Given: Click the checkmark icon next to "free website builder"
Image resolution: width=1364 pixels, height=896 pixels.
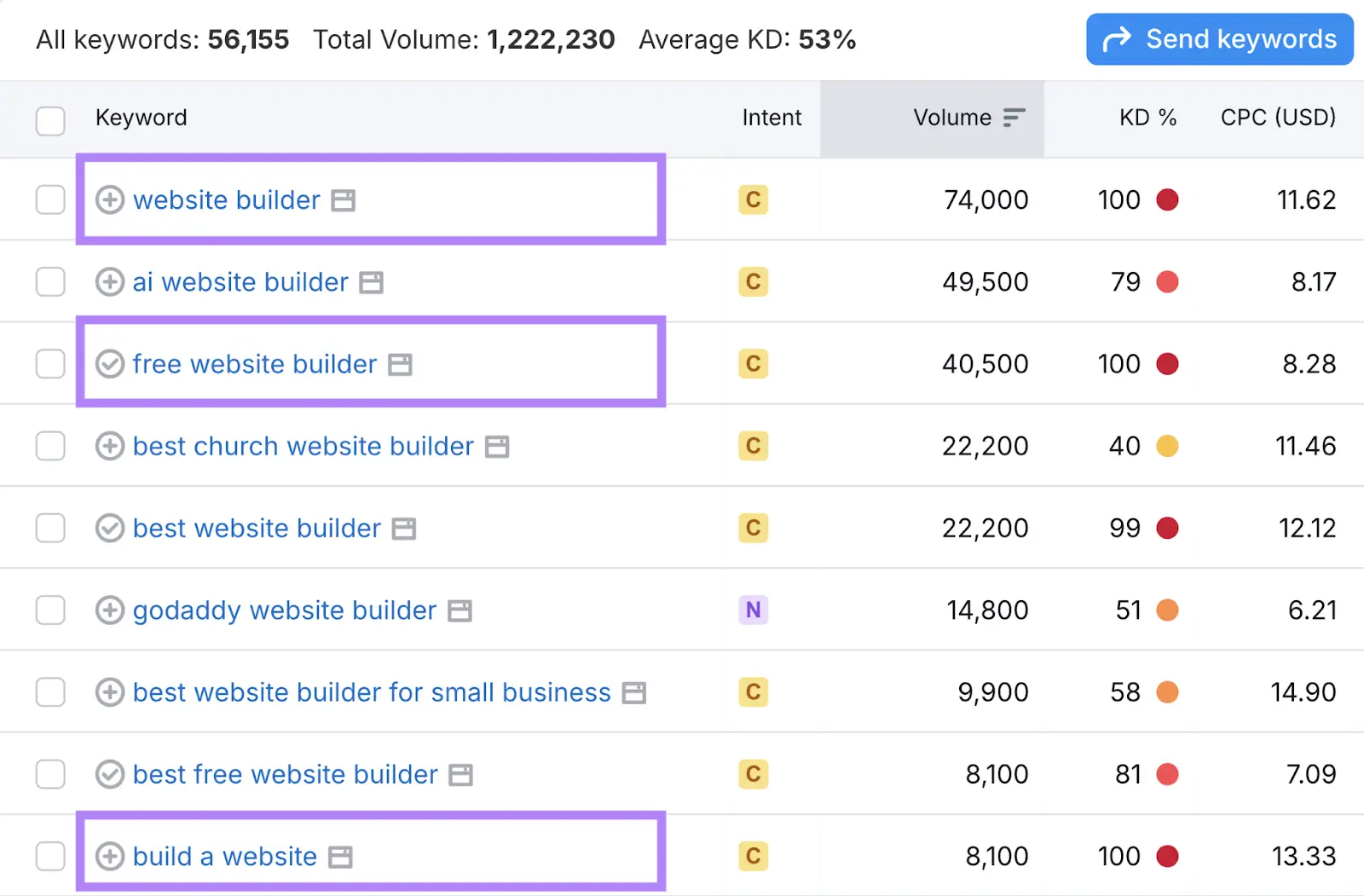Looking at the screenshot, I should [x=109, y=363].
